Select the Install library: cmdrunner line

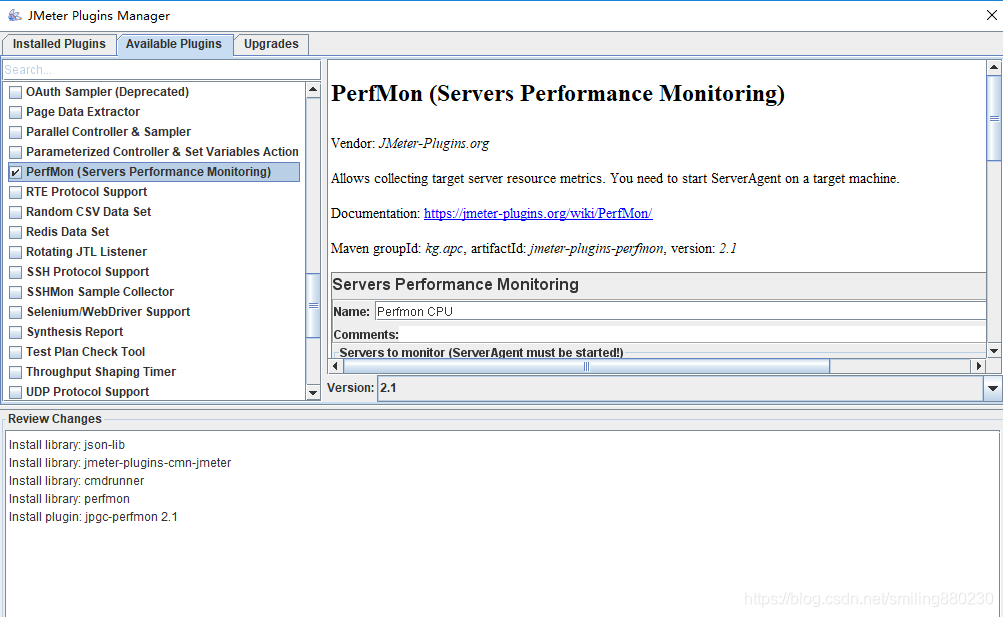(77, 480)
